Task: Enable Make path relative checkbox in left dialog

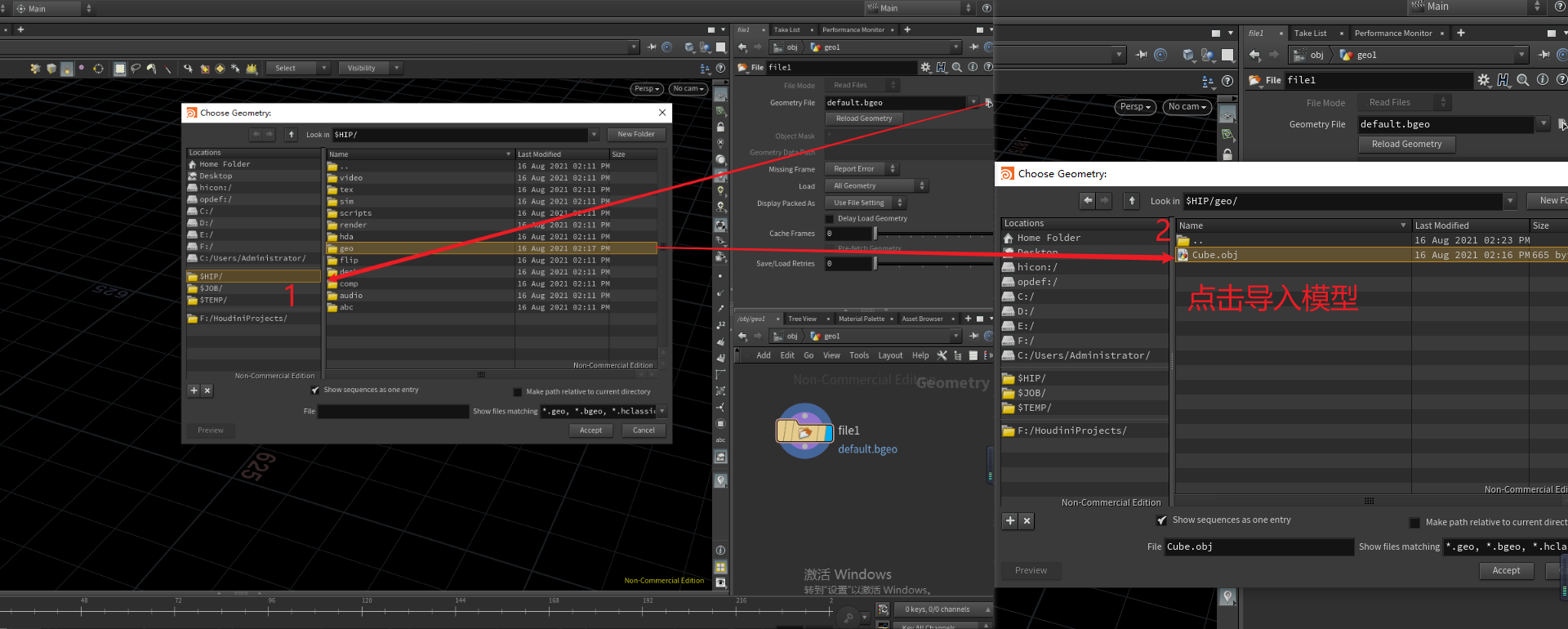Action: [x=518, y=392]
